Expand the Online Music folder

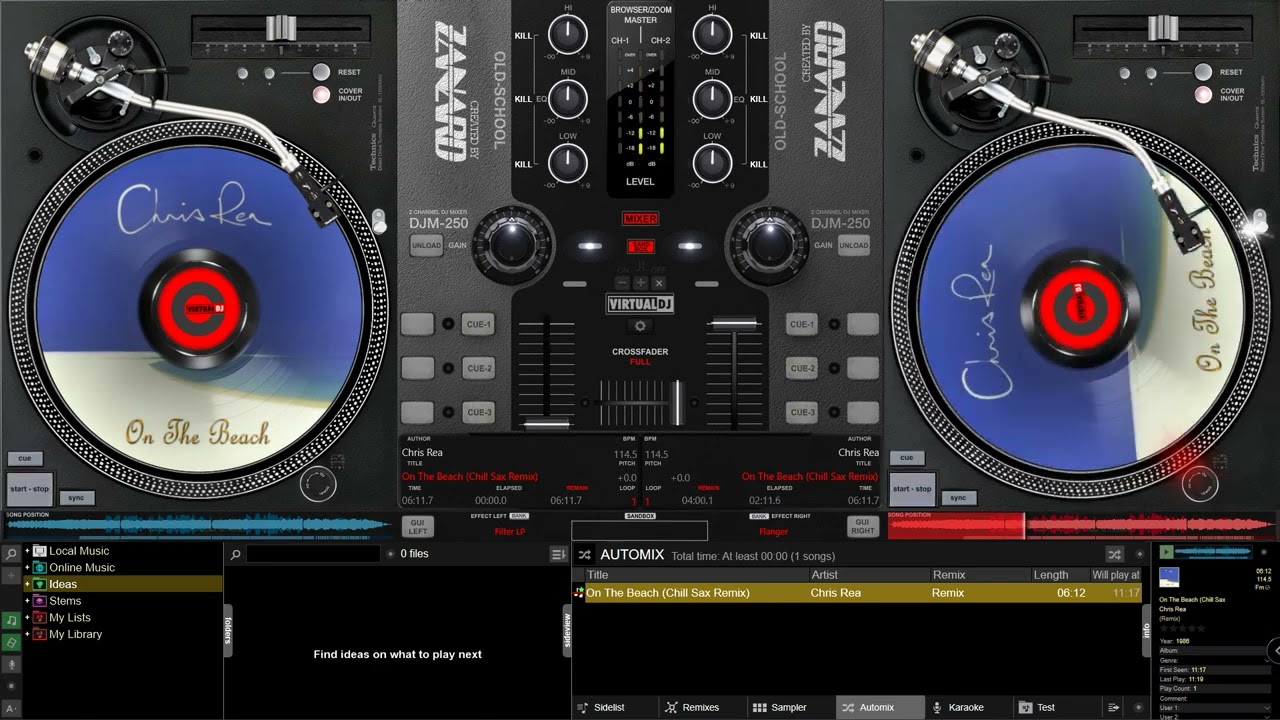tap(27, 568)
